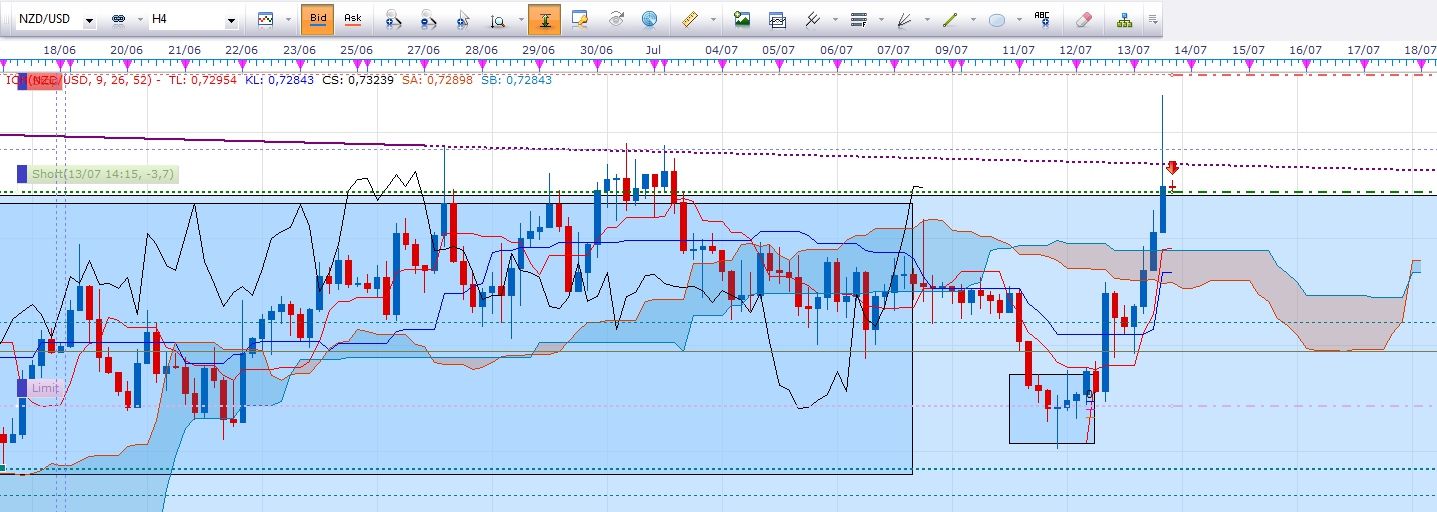1437x512 pixels.
Task: Open the NZD/USD symbol dropdown
Action: 89,20
